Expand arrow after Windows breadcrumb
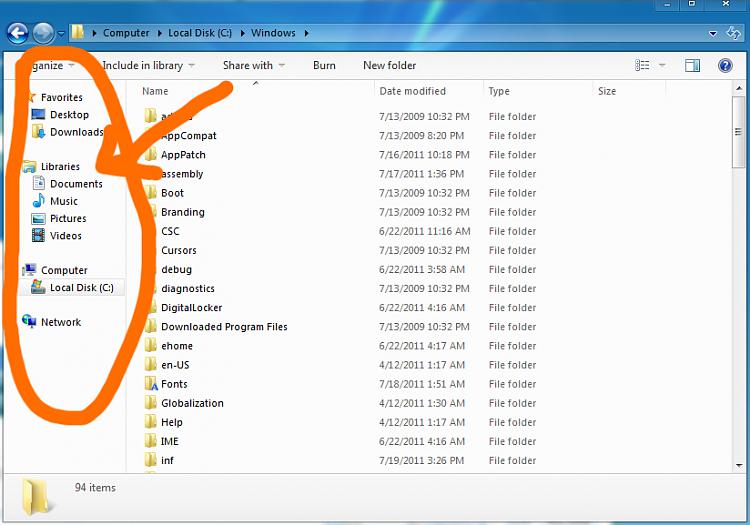Screen dimensions: 750x525 [x=306, y=33]
